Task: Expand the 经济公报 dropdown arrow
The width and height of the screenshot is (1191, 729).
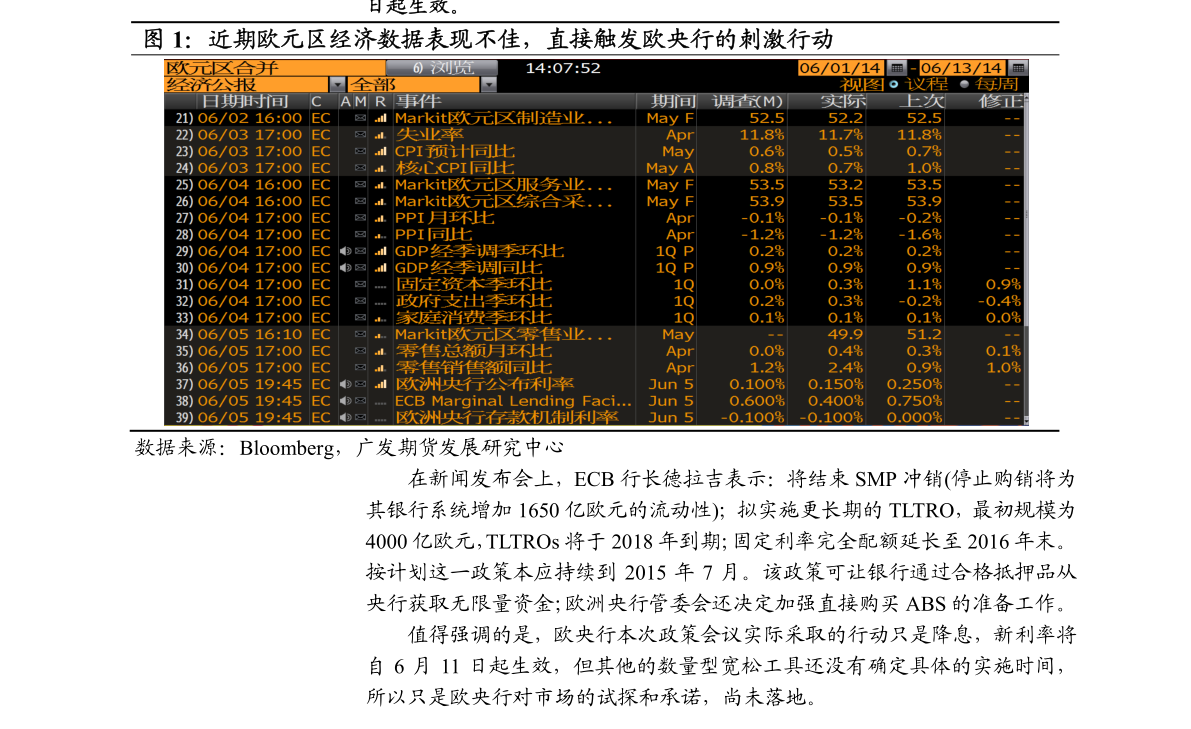Action: [x=337, y=85]
